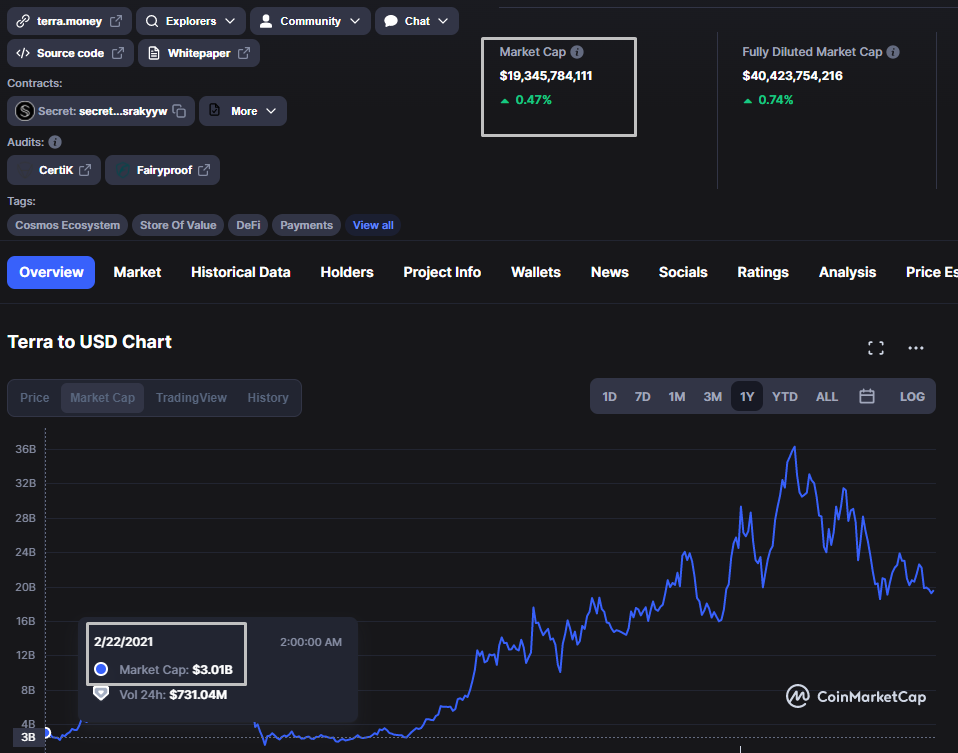958x753 pixels.
Task: Expand the Community dropdown
Action: pos(310,21)
